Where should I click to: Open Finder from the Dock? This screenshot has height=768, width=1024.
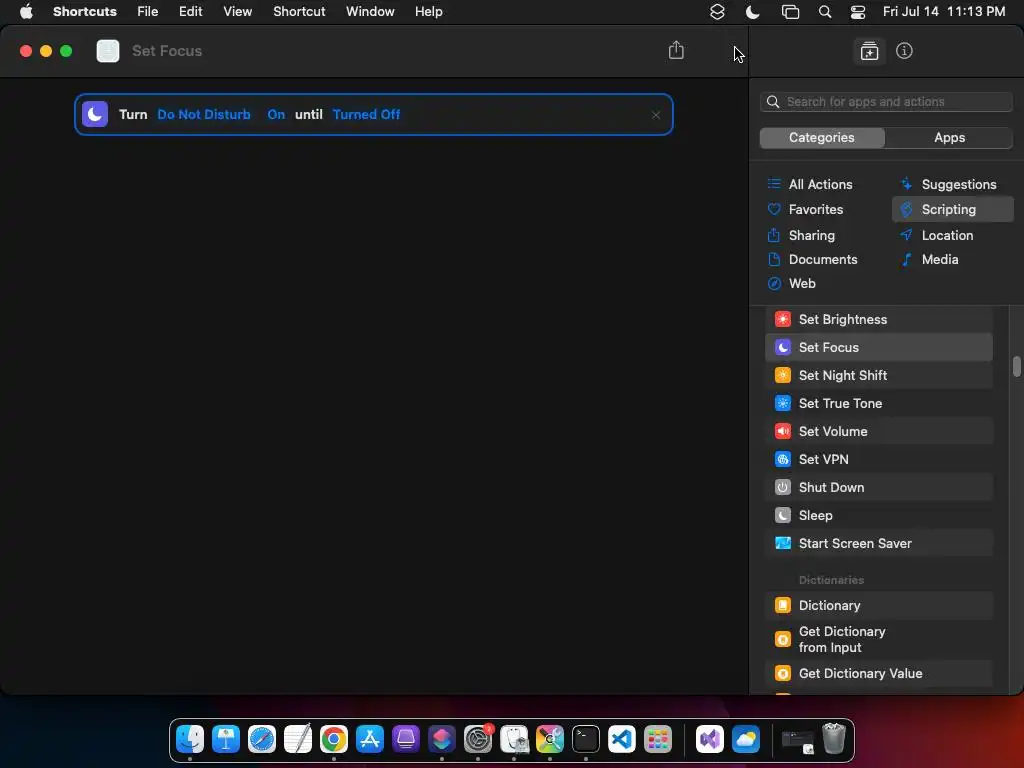click(190, 739)
